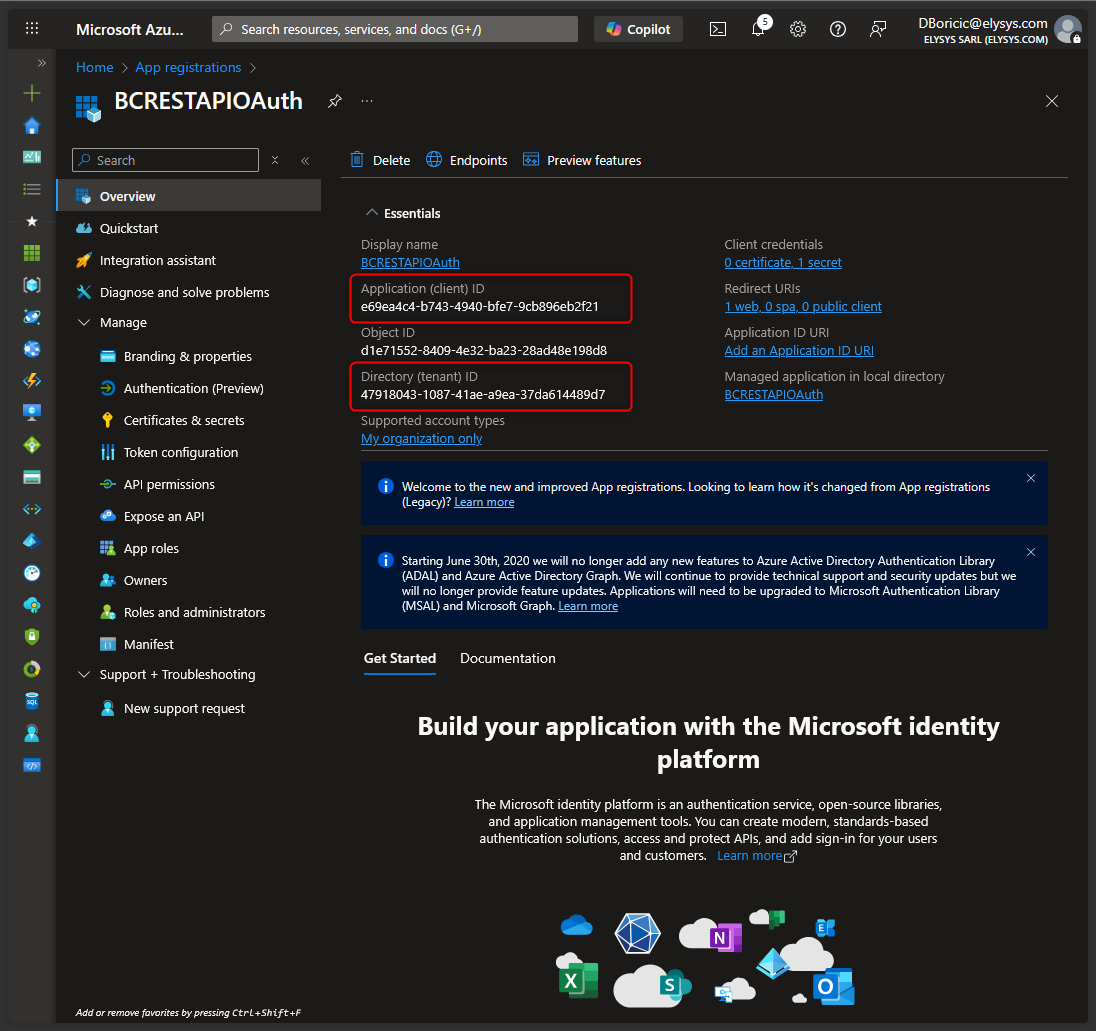
Task: Open the notifications bell
Action: point(758,29)
